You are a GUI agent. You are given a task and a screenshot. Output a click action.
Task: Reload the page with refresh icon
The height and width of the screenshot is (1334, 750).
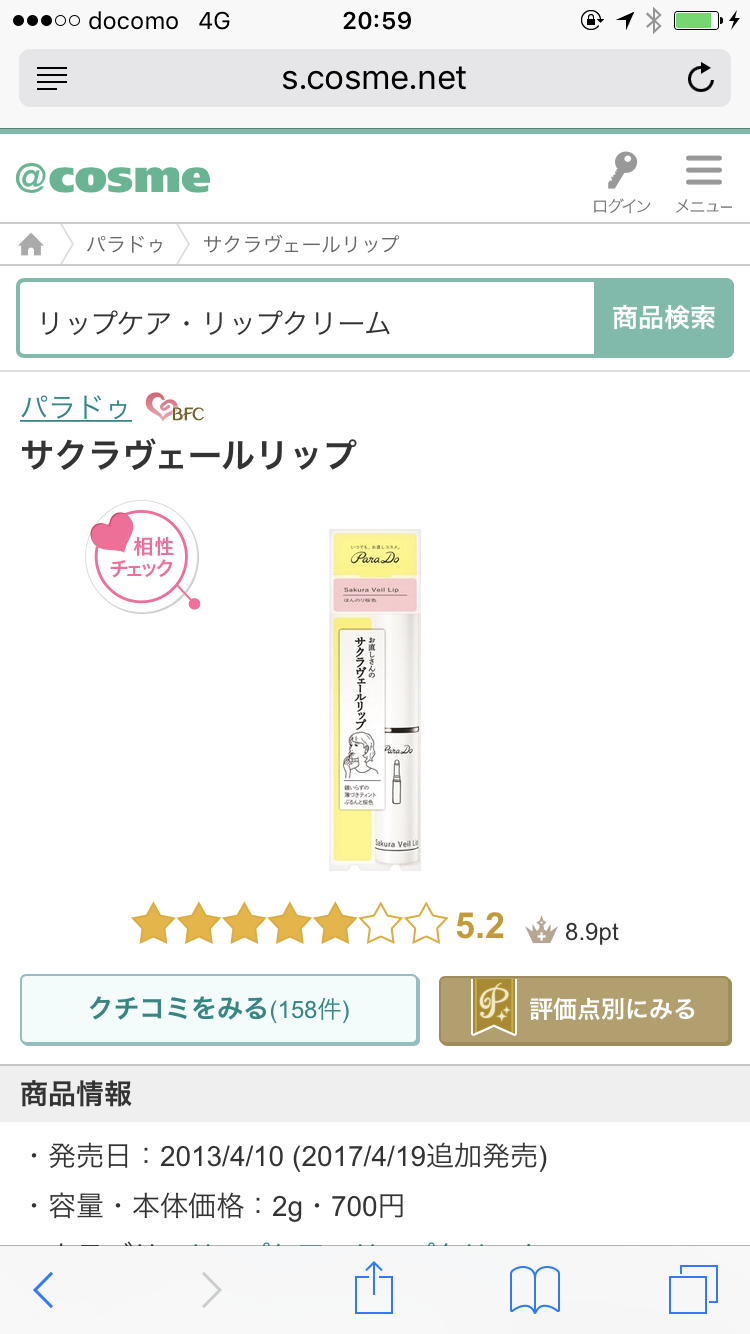[701, 78]
